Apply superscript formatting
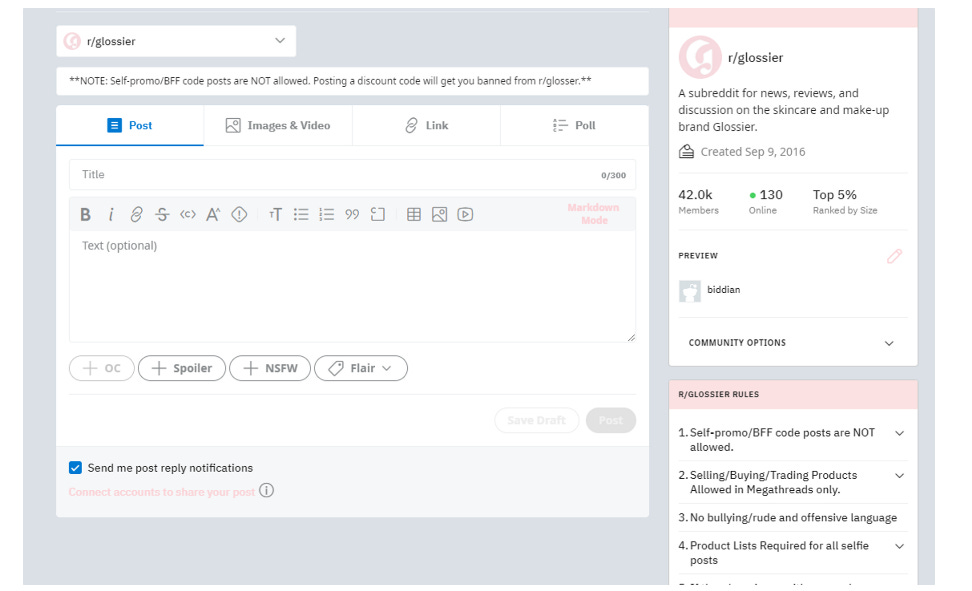This screenshot has width=972, height=591. (213, 215)
